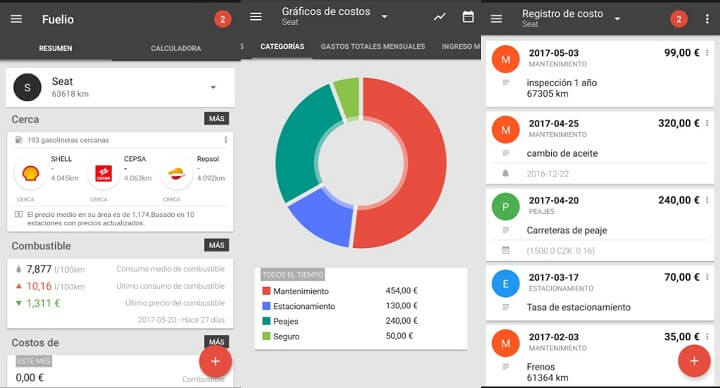Switch to the Calculadora tab

[176, 48]
